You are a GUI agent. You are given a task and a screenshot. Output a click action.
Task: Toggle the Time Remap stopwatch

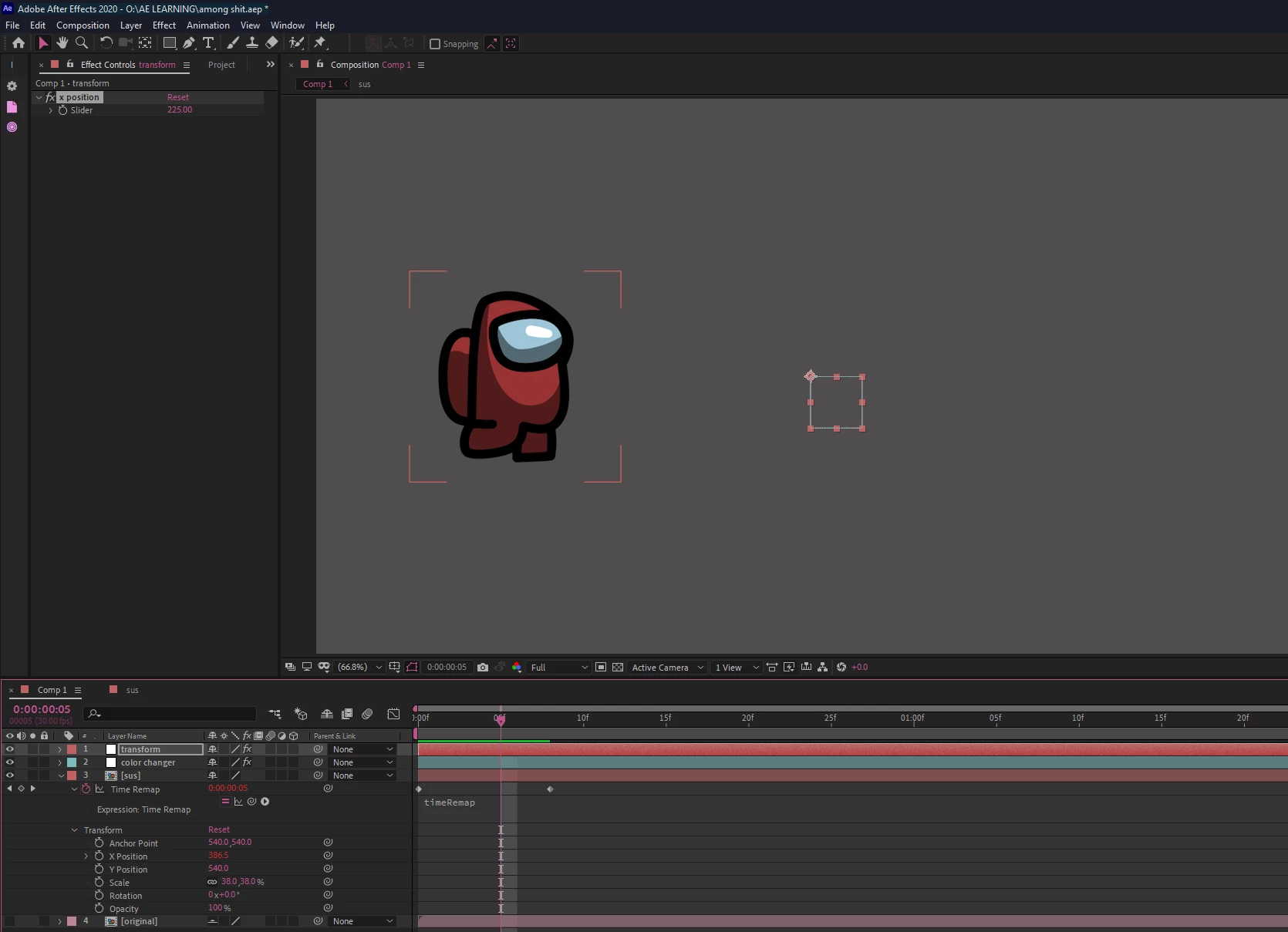click(x=86, y=789)
